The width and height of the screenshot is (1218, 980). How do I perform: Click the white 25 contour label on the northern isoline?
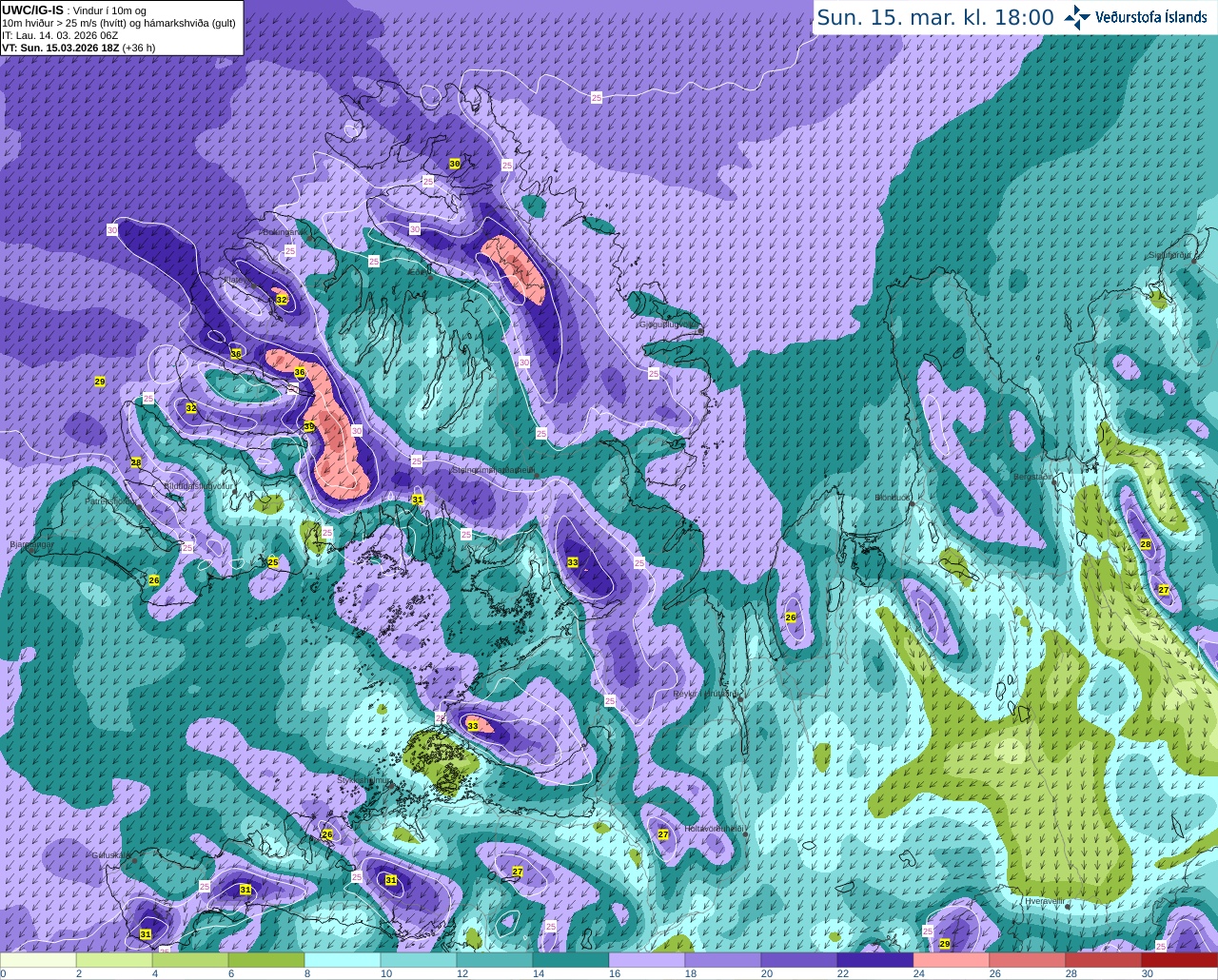[597, 97]
